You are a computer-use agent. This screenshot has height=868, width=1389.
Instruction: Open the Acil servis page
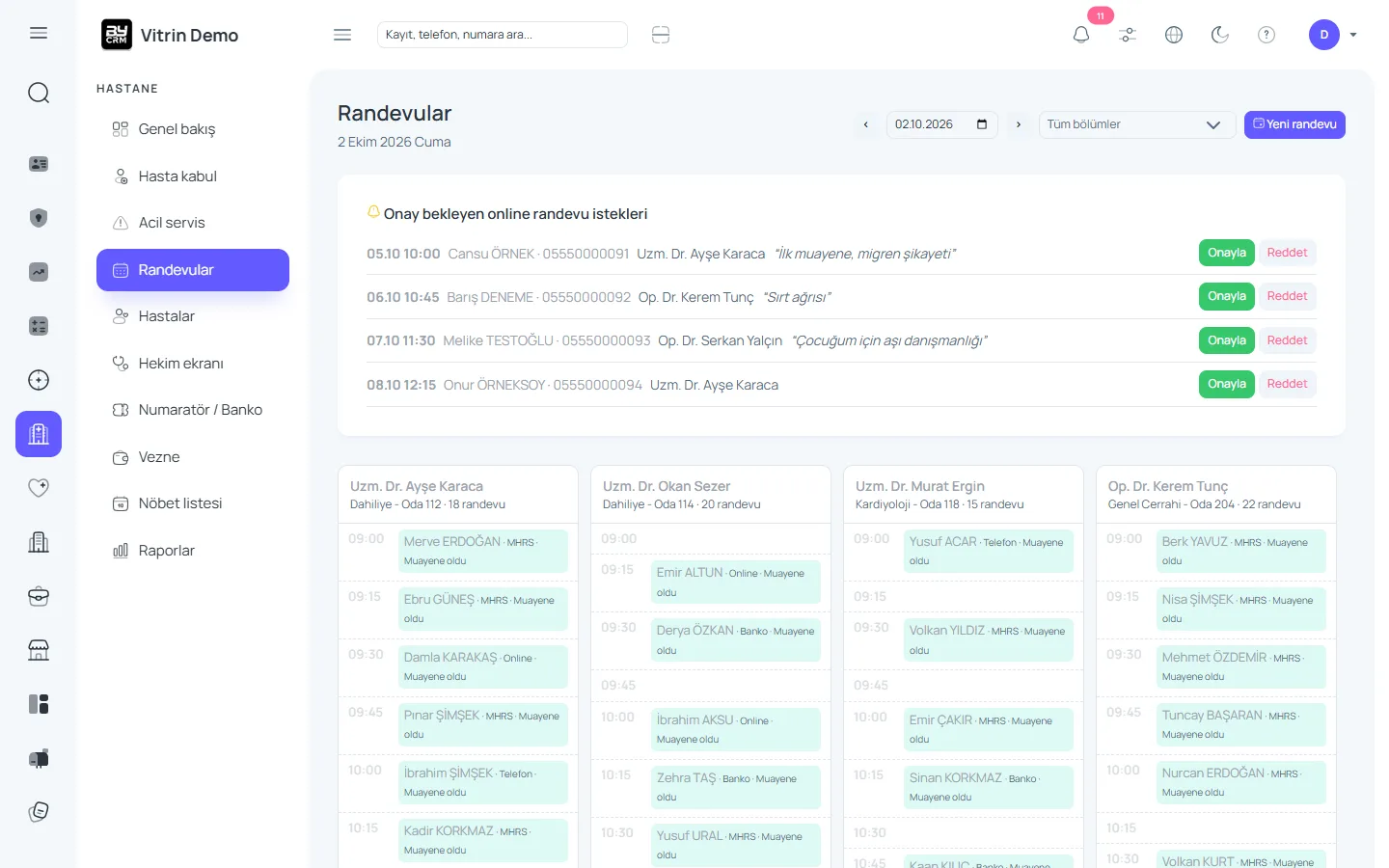[x=193, y=223]
